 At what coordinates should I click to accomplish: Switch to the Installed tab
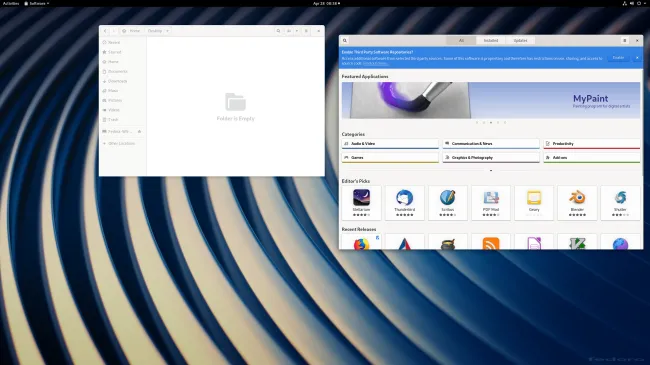pyautogui.click(x=491, y=41)
